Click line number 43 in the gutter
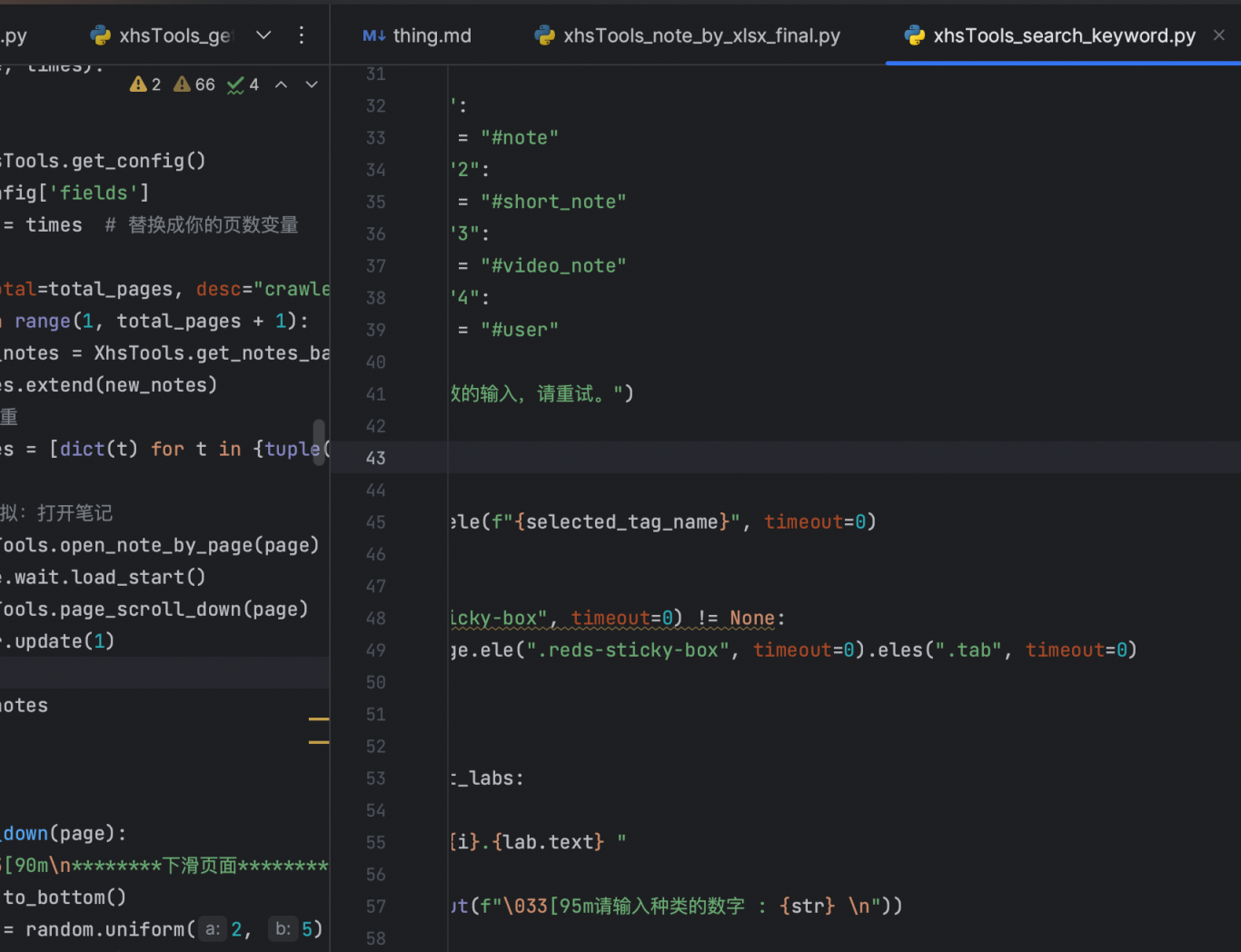 tap(376, 458)
